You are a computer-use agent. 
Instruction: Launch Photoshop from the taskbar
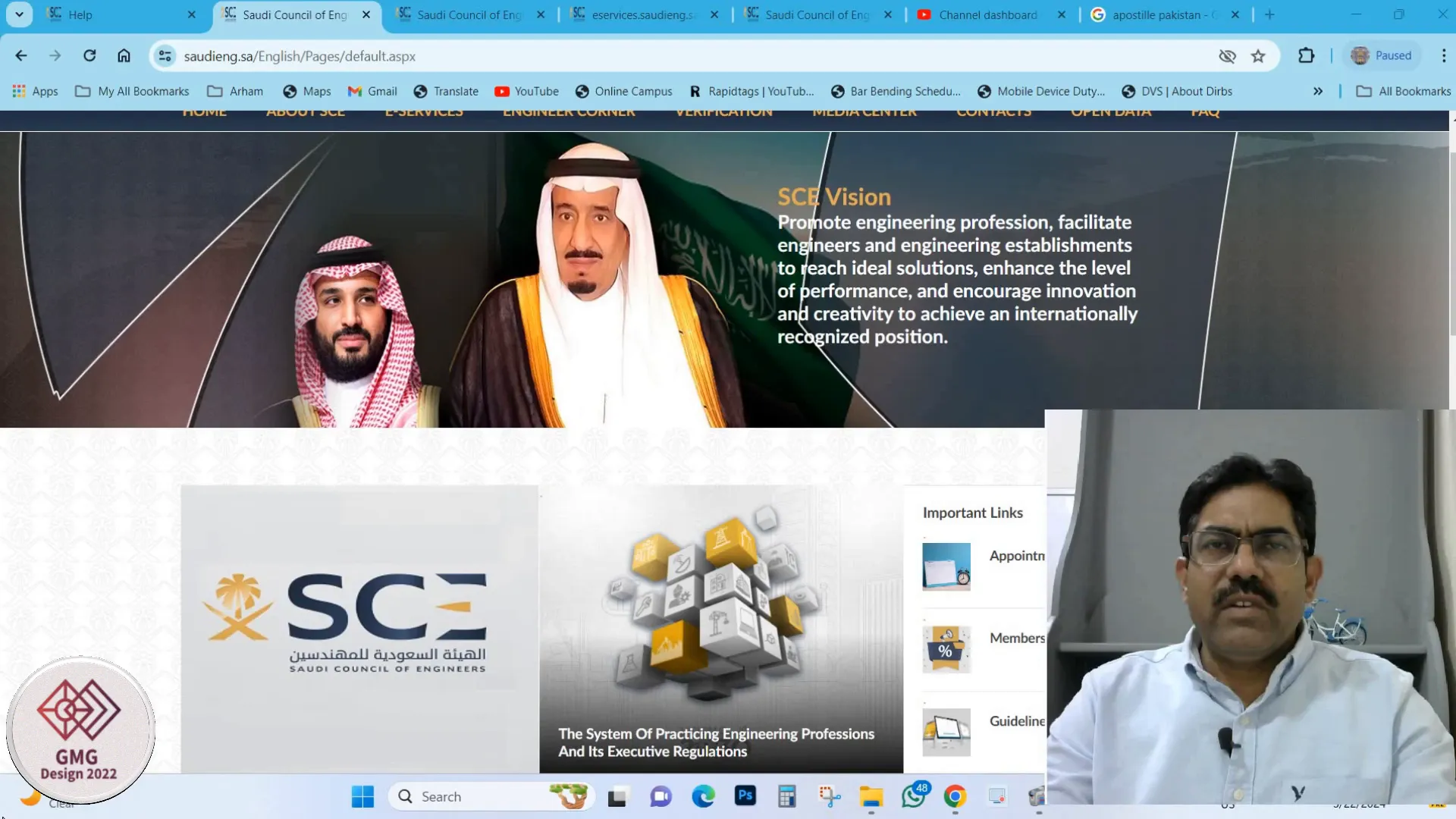(745, 795)
